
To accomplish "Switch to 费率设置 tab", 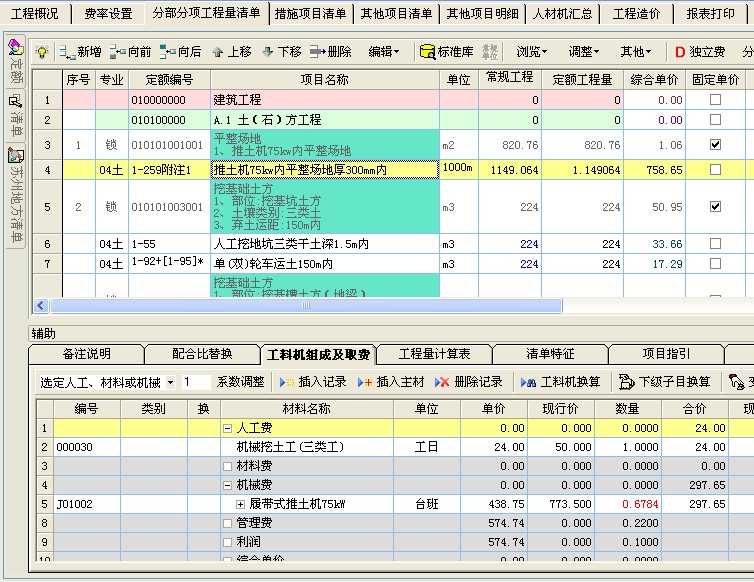I will click(109, 13).
